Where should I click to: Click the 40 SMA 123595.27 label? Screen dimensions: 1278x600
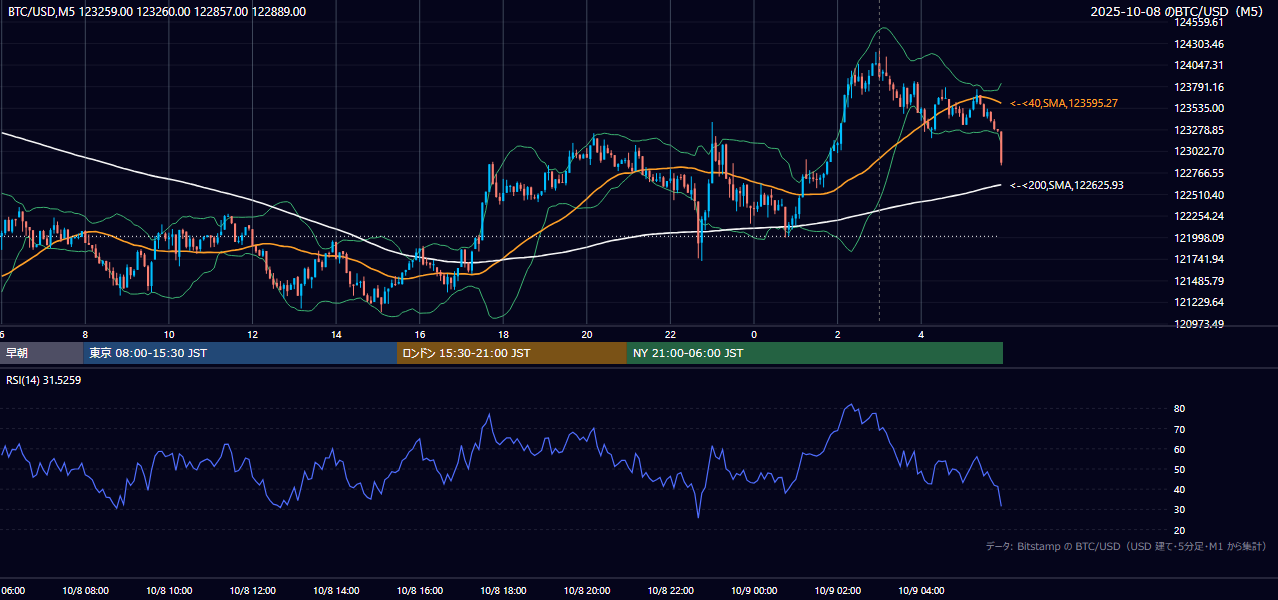coord(1064,103)
